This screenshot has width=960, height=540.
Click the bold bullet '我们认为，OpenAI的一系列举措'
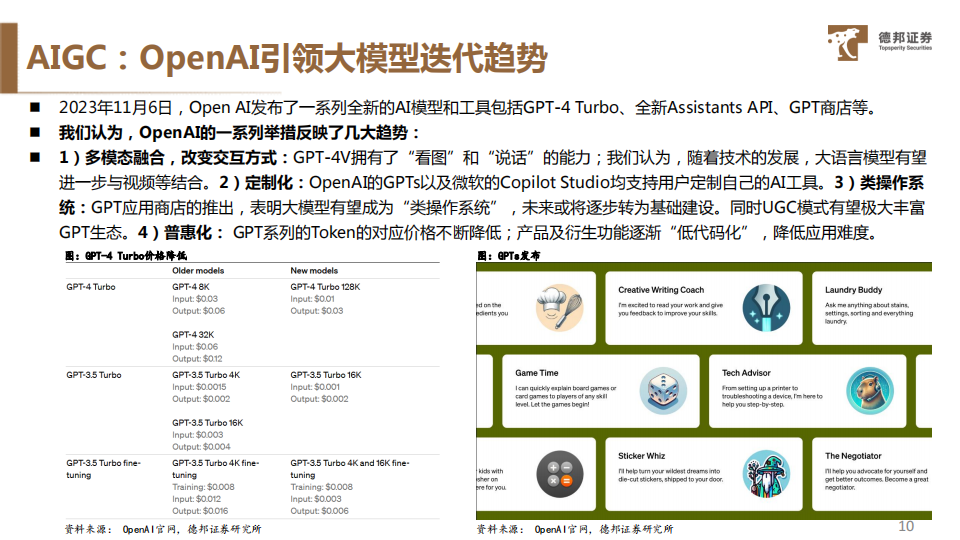pos(239,133)
